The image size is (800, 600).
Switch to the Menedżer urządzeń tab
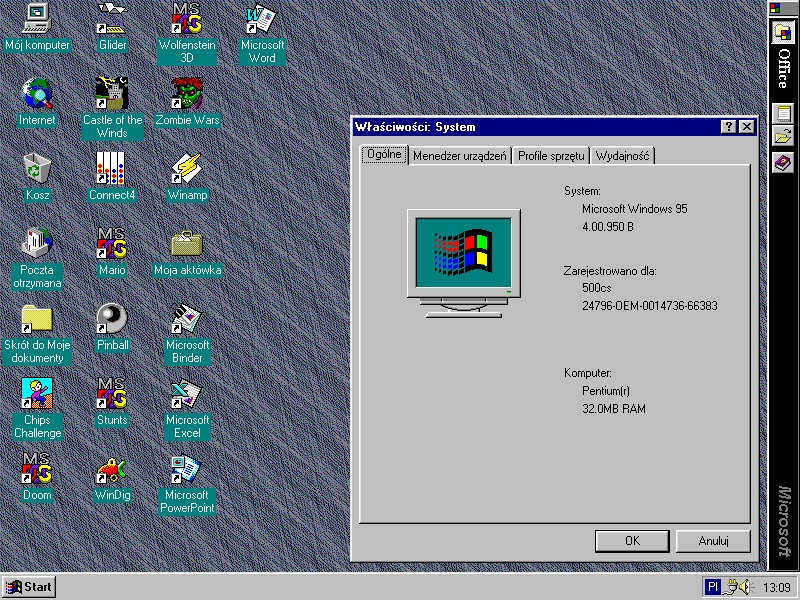(x=460, y=156)
